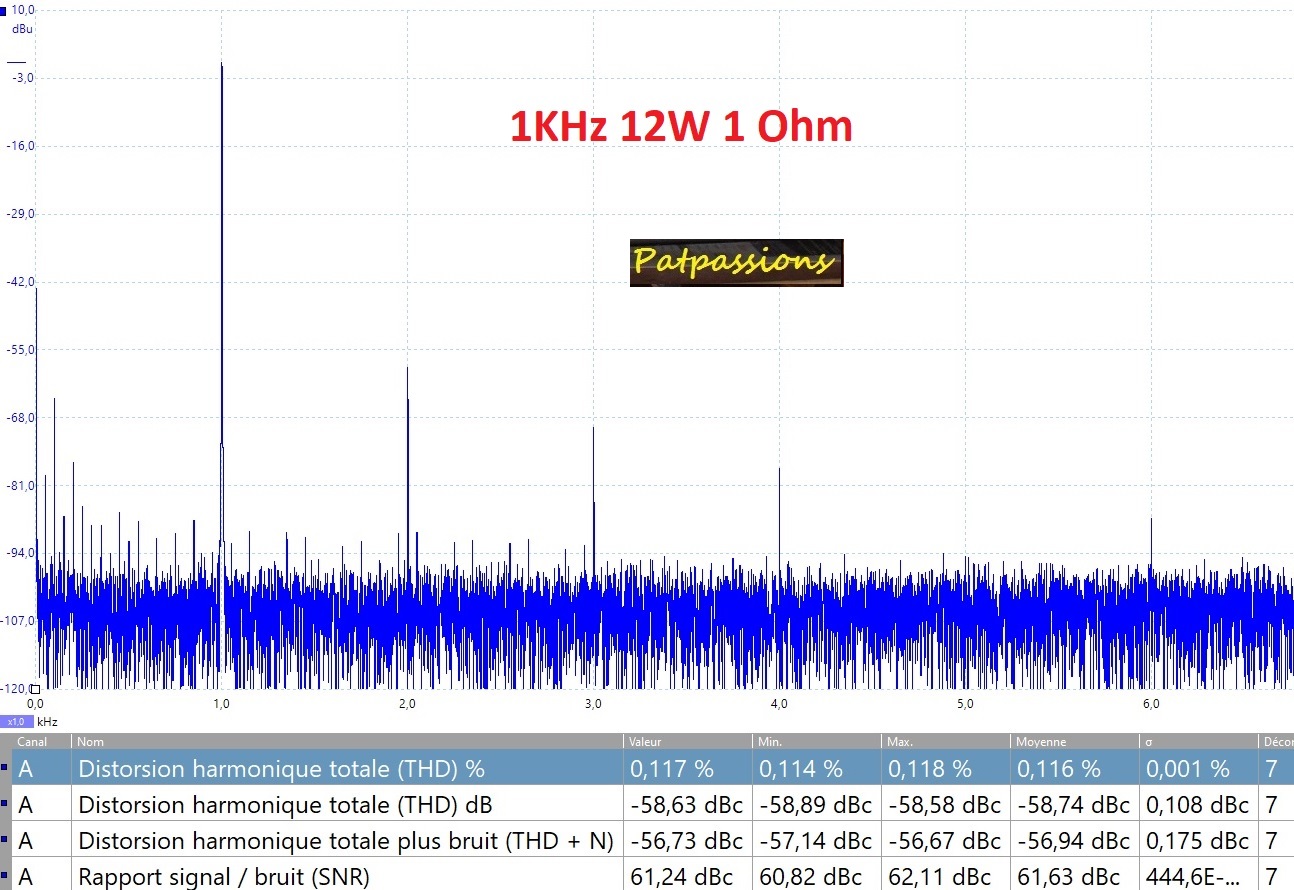Click the Moyenne column header
This screenshot has height=890, width=1294.
pos(1041,742)
